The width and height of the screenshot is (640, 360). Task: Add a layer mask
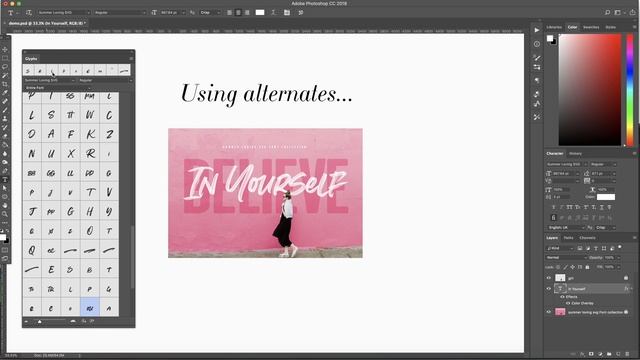pos(591,354)
